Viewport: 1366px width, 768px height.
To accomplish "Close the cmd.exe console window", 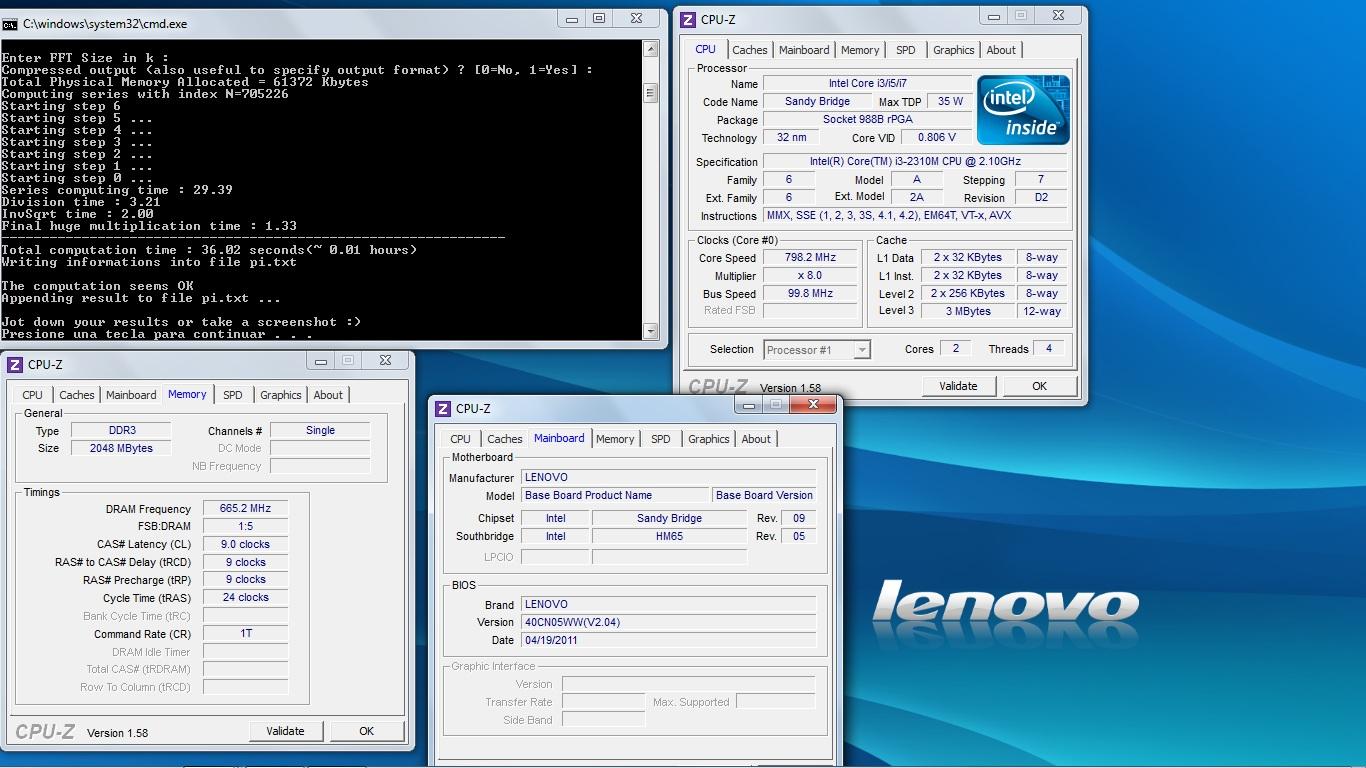I will click(x=636, y=18).
